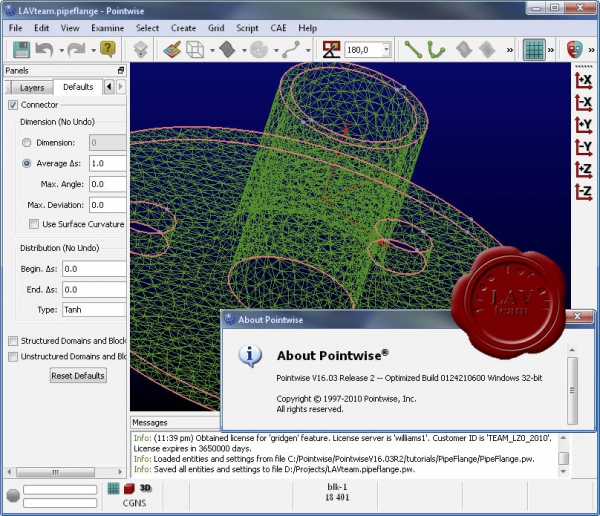Screen dimensions: 600x516
Task: Select the green two-point line icon
Action: (413, 50)
